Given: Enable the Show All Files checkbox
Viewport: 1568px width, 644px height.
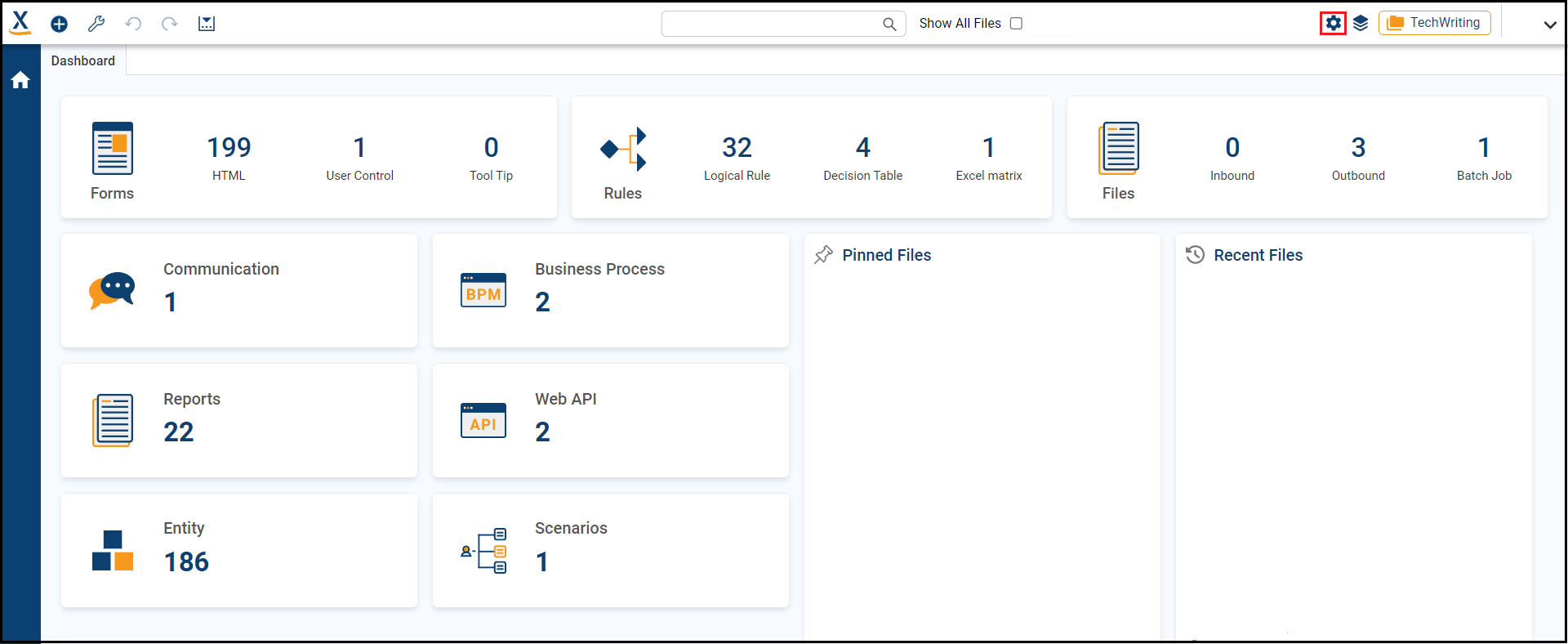Looking at the screenshot, I should (x=1016, y=24).
